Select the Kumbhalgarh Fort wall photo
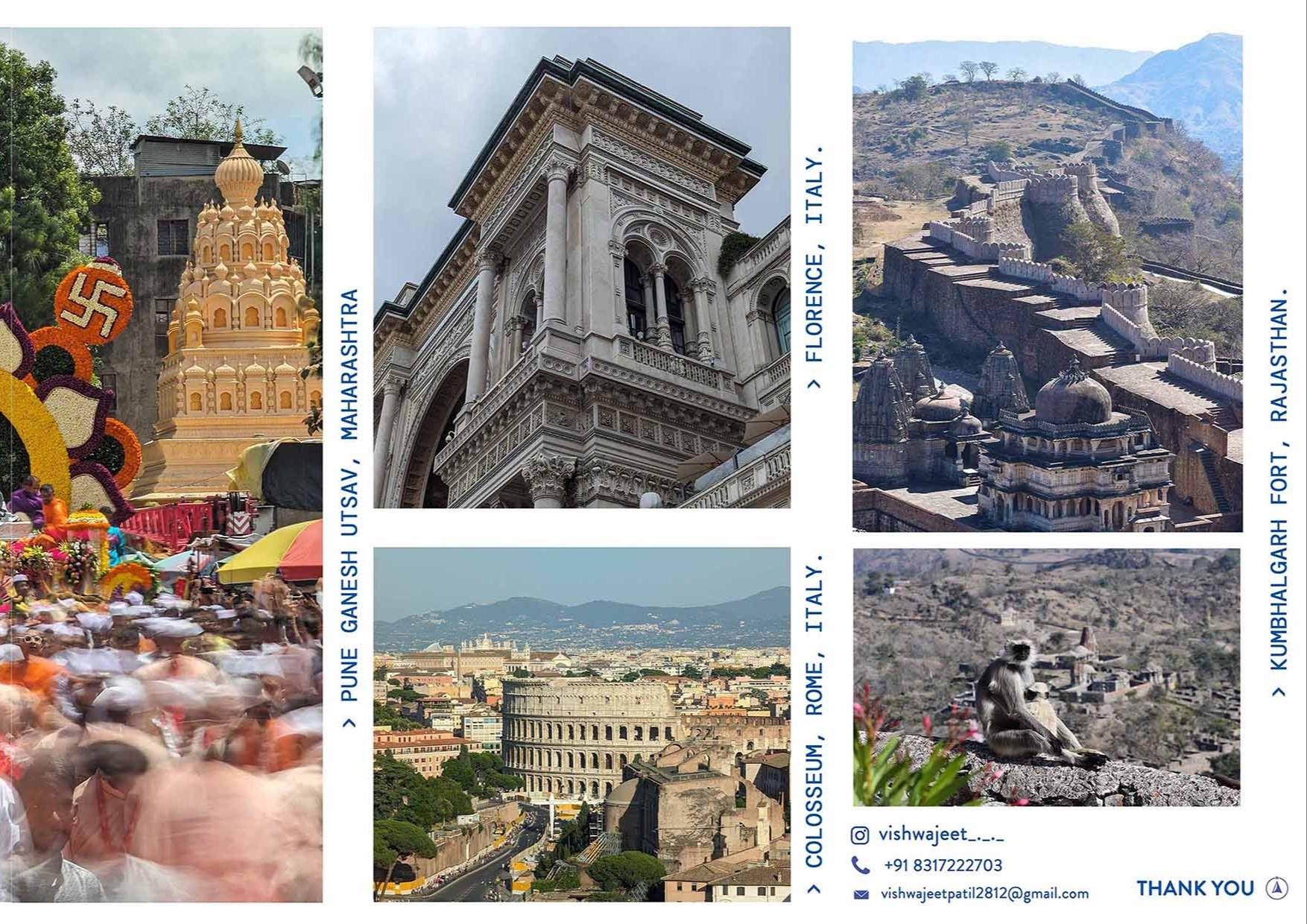The width and height of the screenshot is (1307, 924). (x=1048, y=282)
